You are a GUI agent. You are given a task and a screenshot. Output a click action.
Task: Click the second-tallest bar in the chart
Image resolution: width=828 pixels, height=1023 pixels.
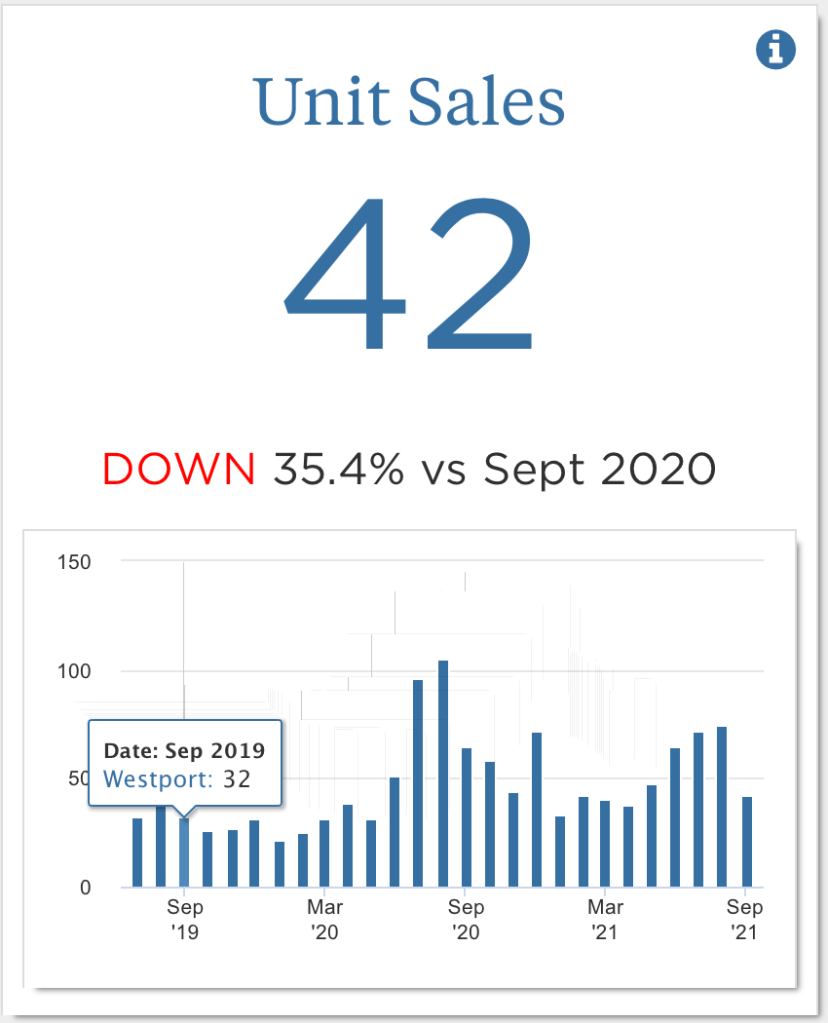418,783
